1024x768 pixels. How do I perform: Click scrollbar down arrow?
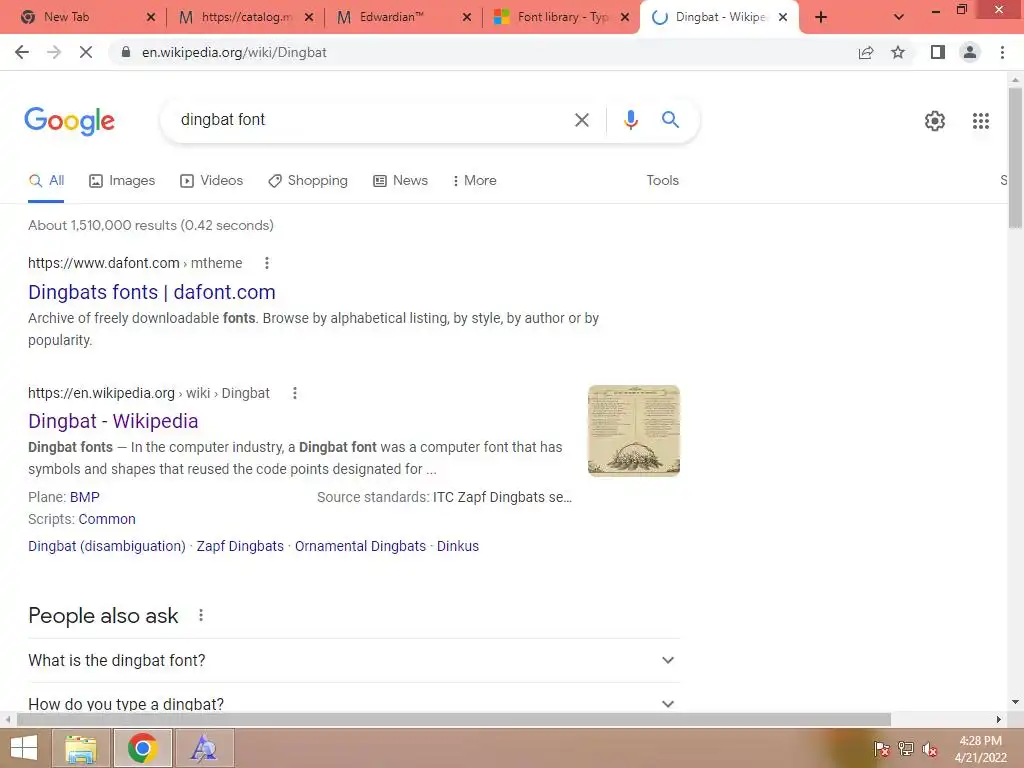point(1015,703)
